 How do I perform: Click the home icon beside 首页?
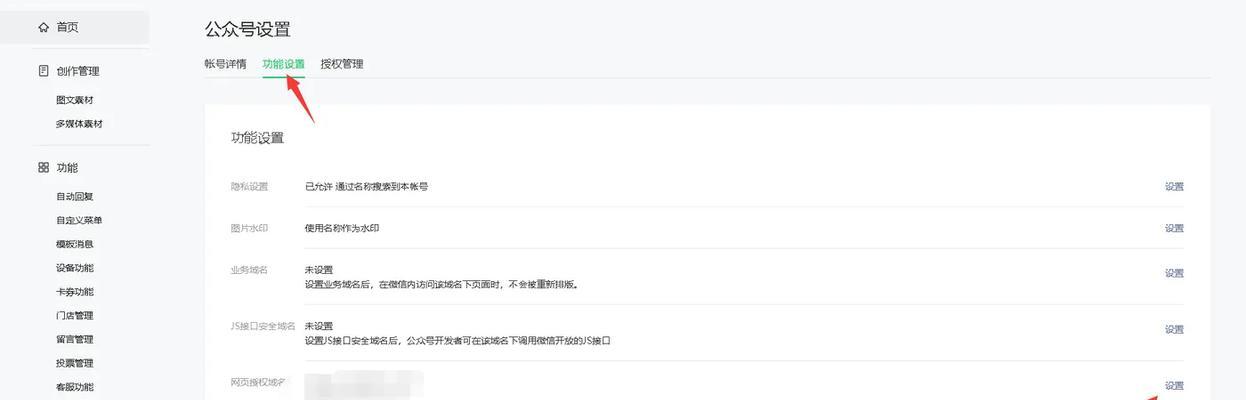click(x=43, y=27)
